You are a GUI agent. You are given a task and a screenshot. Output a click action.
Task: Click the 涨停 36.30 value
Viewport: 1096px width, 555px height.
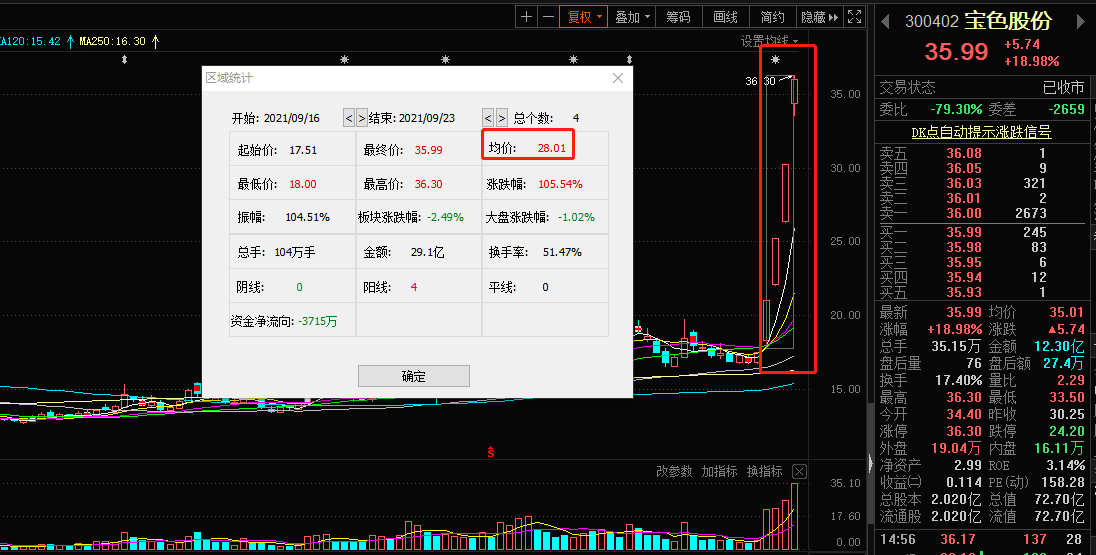pos(965,431)
